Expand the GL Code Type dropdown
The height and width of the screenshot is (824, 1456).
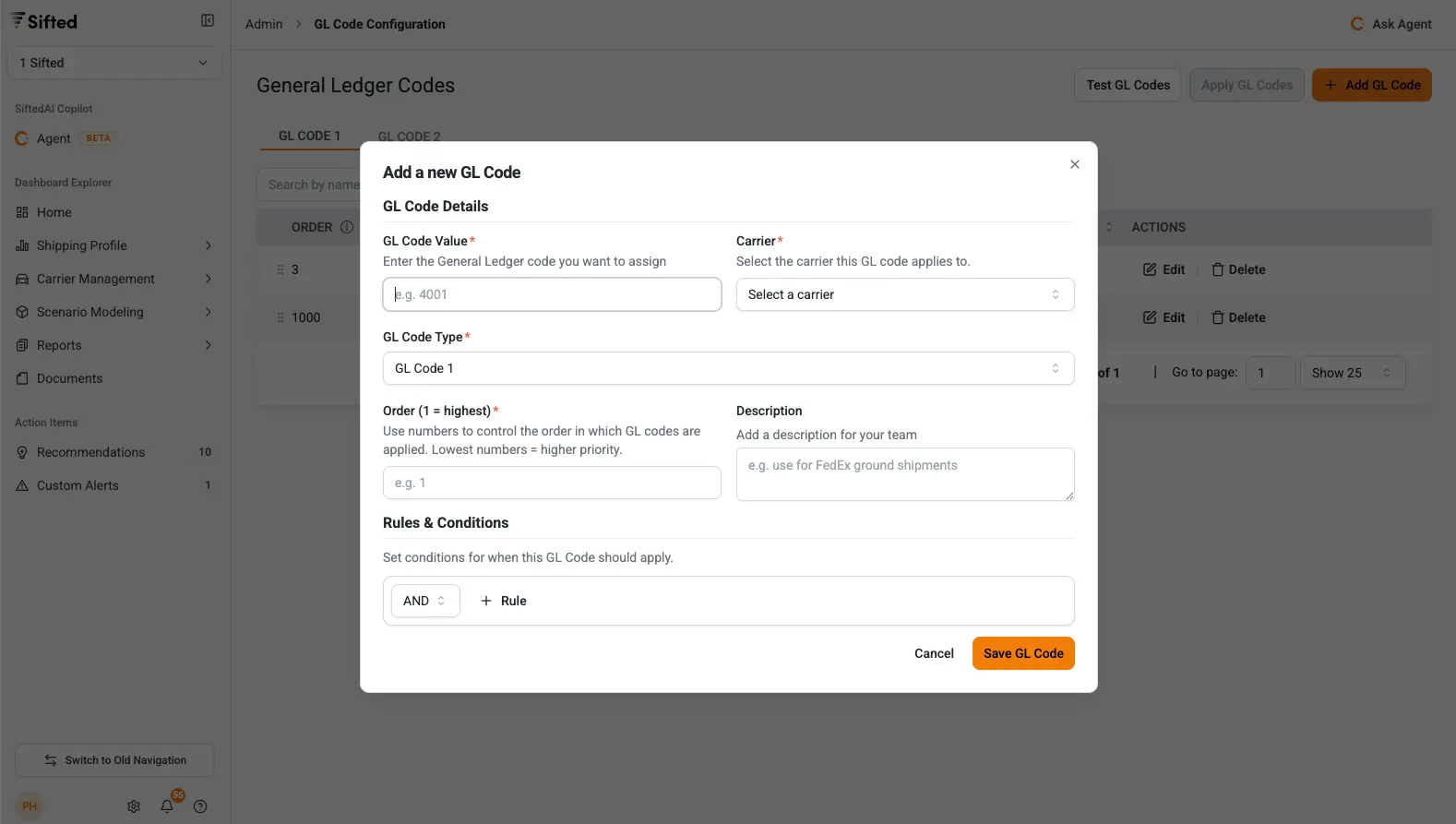click(x=728, y=368)
